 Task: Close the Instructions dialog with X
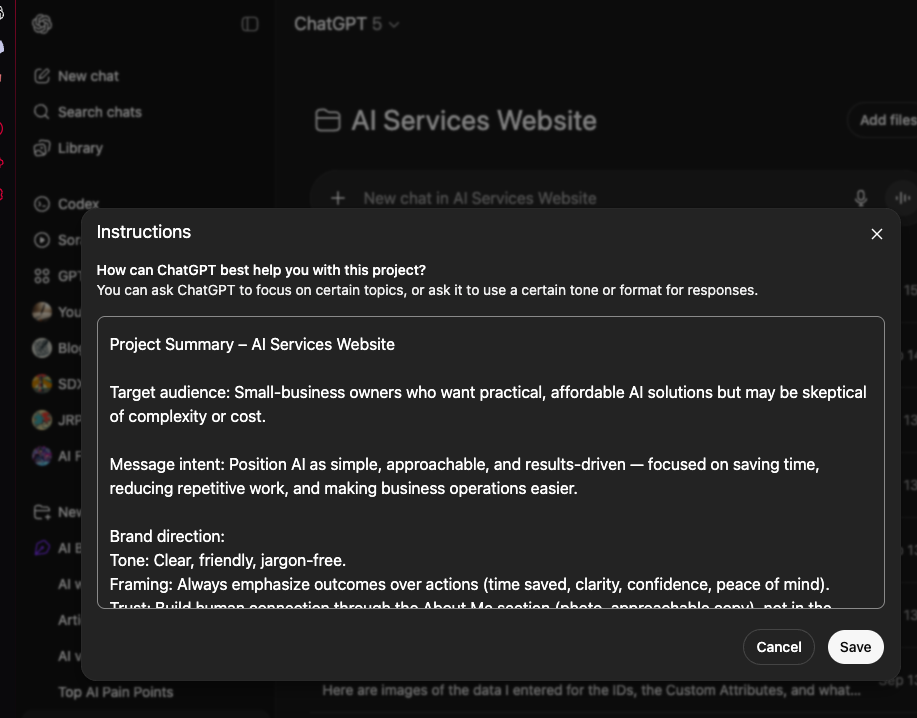pyautogui.click(x=877, y=234)
